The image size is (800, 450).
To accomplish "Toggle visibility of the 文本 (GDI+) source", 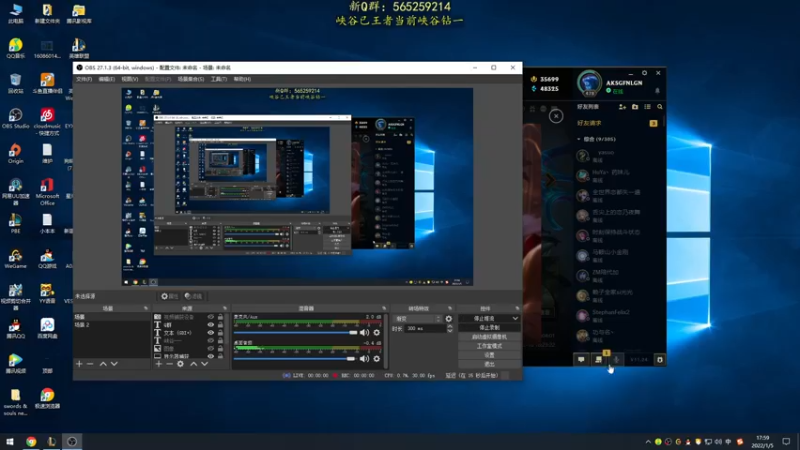I will coord(211,333).
